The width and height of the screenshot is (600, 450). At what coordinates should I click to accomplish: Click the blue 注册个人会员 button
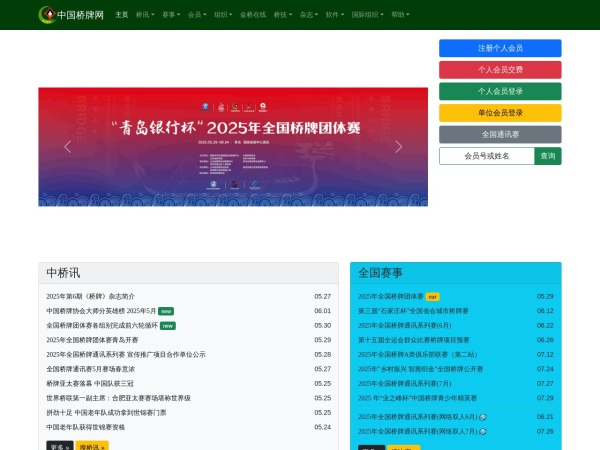pos(500,48)
